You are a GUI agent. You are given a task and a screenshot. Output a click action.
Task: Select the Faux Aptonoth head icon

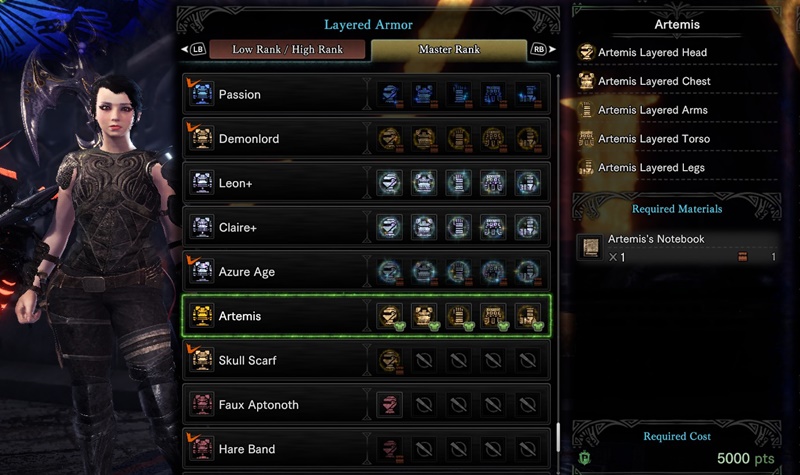389,405
